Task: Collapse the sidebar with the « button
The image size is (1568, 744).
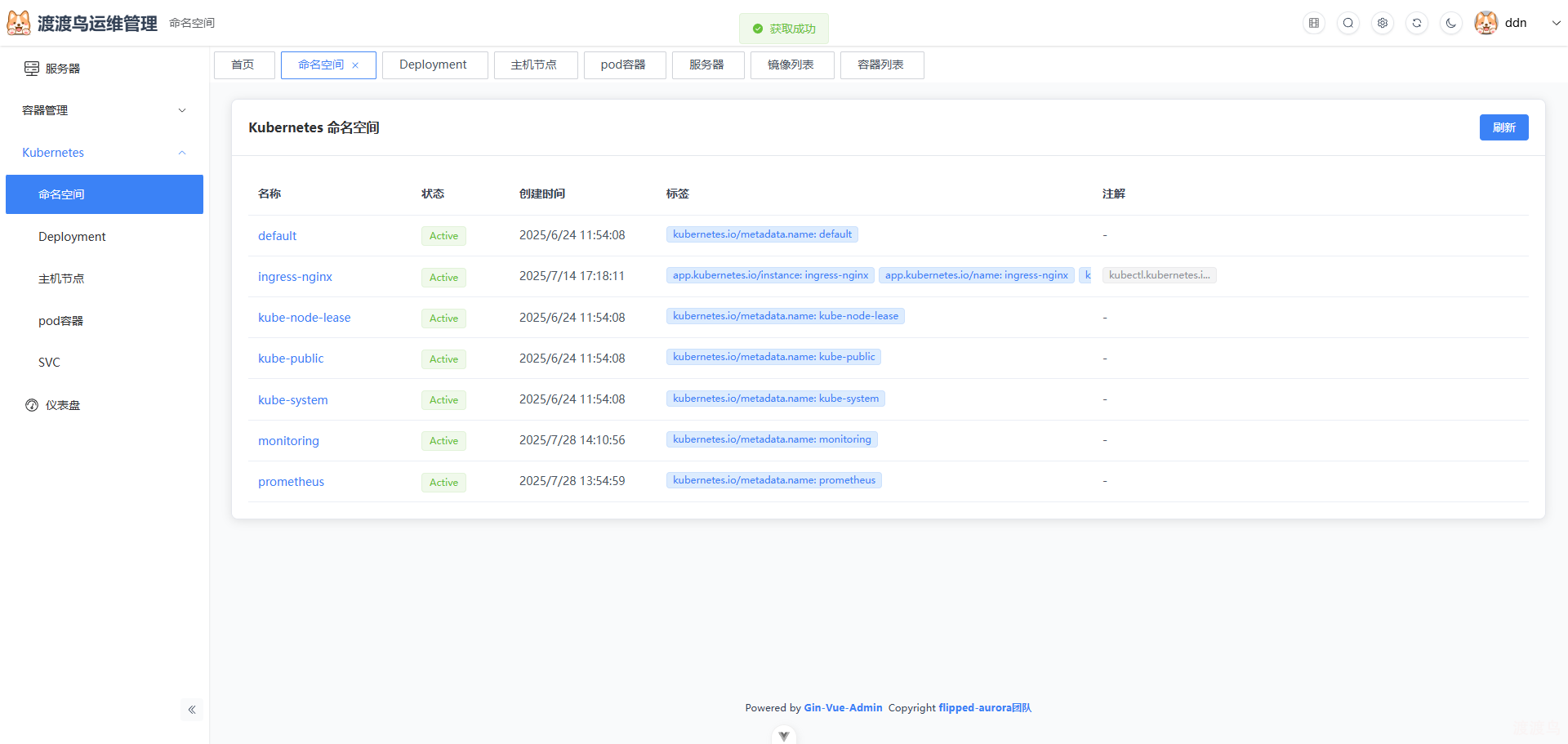Action: coord(192,710)
